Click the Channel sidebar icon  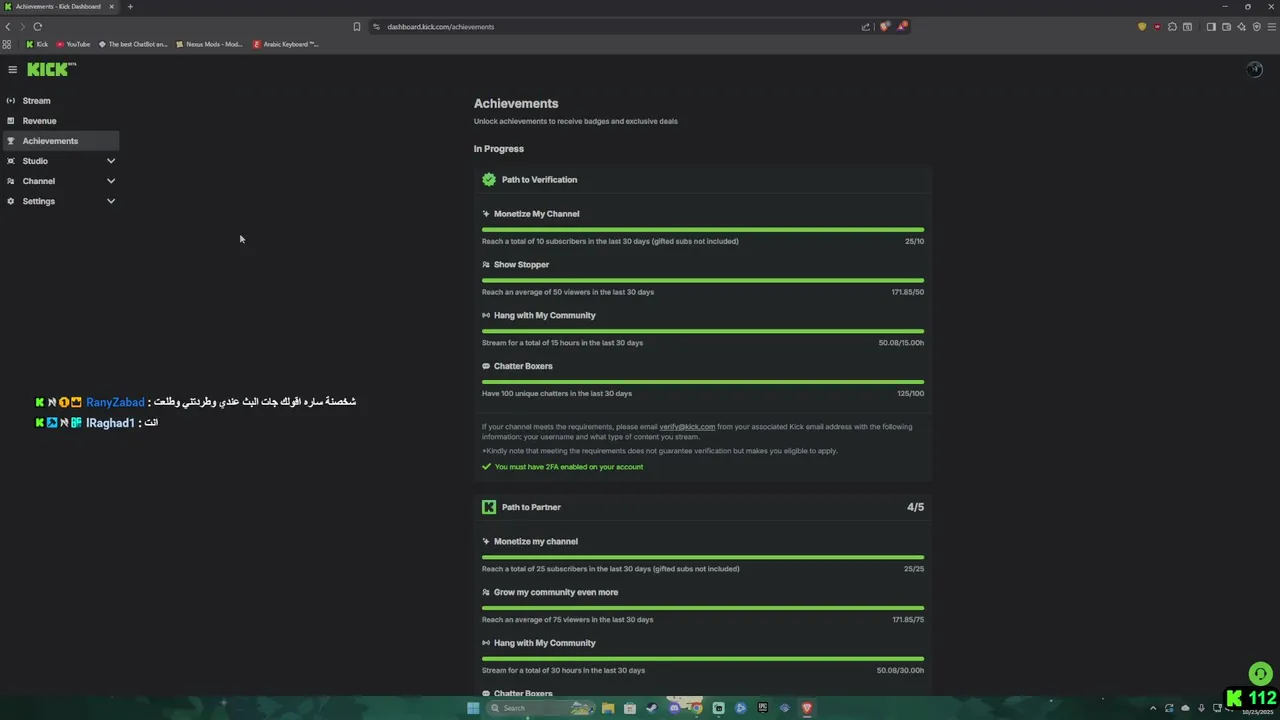tap(11, 181)
